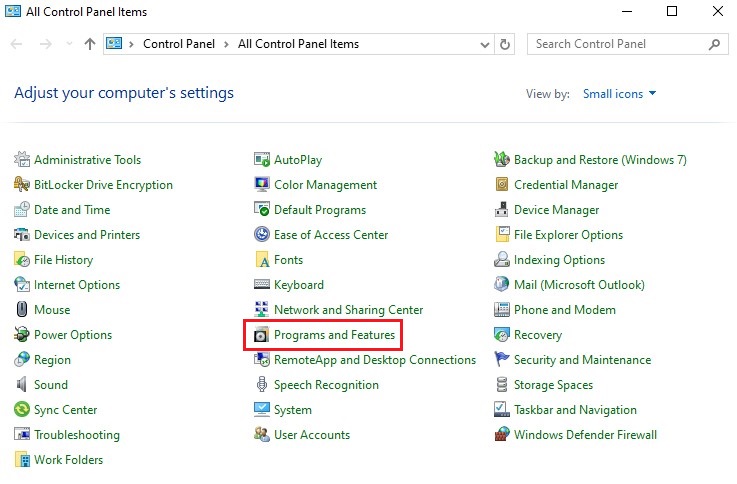Click the BitLocker Drive Encryption icon
This screenshot has width=737, height=484.
point(22,185)
